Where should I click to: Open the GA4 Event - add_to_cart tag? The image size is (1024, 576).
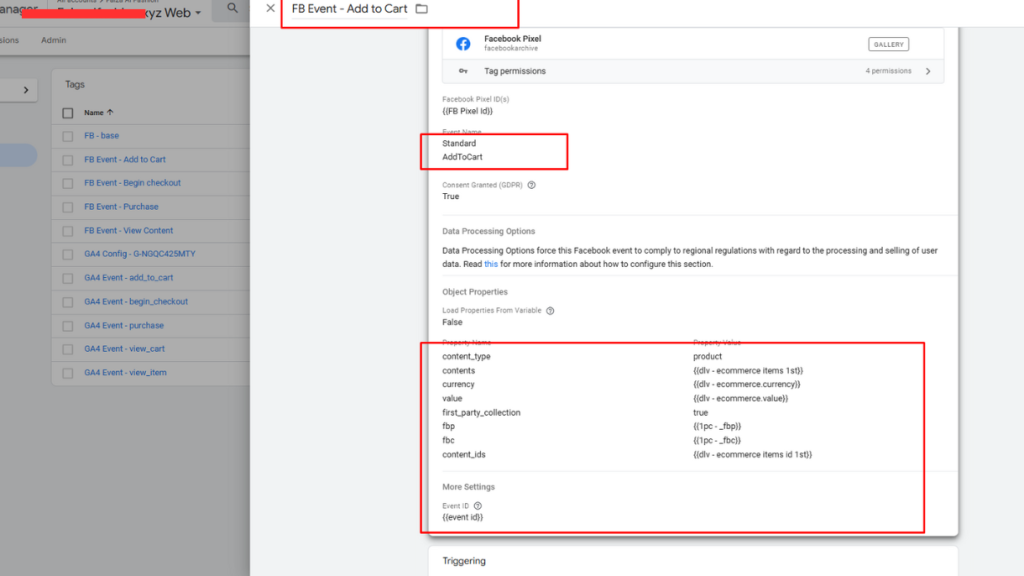[129, 278]
